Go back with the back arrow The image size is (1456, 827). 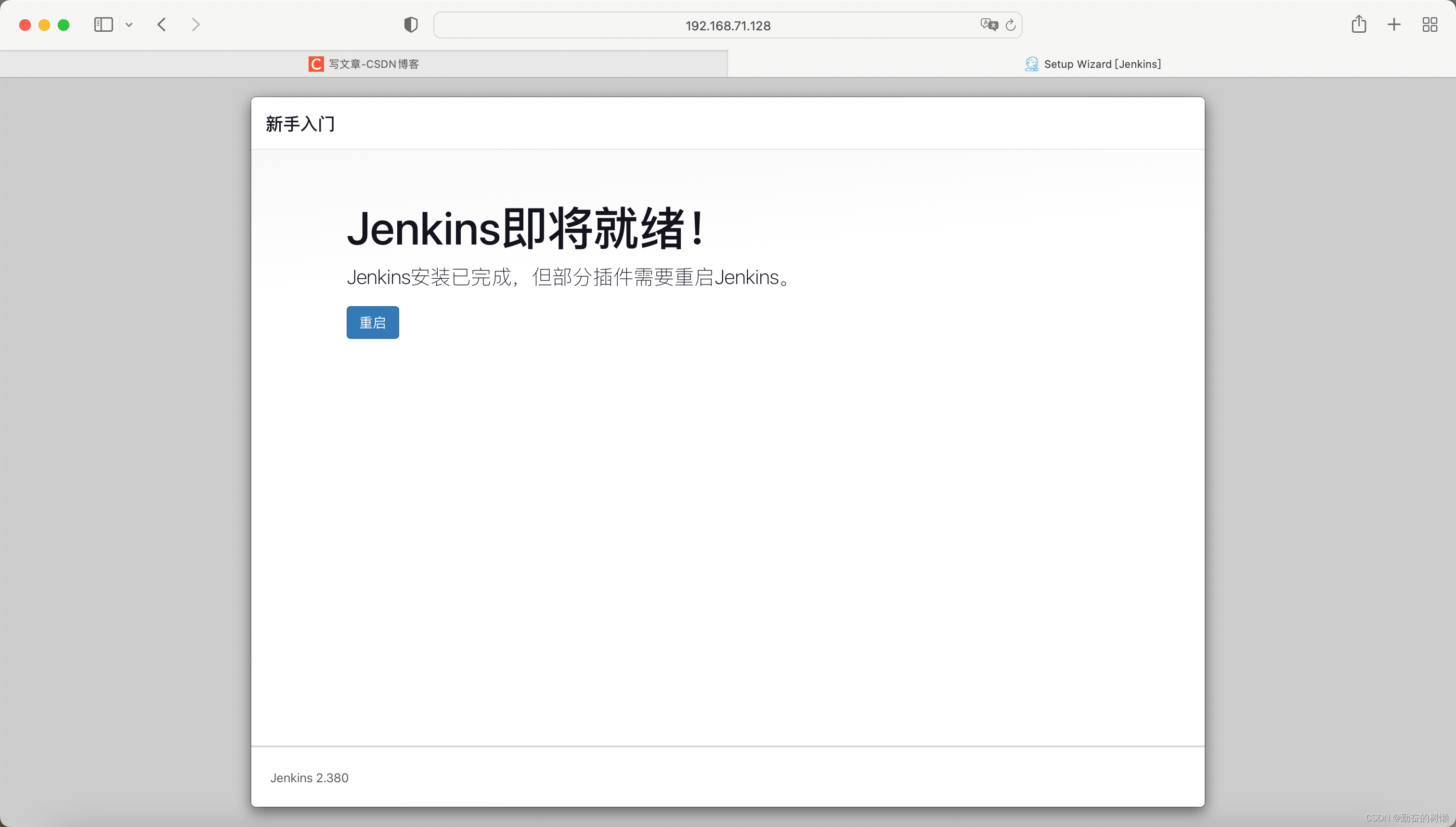(162, 25)
